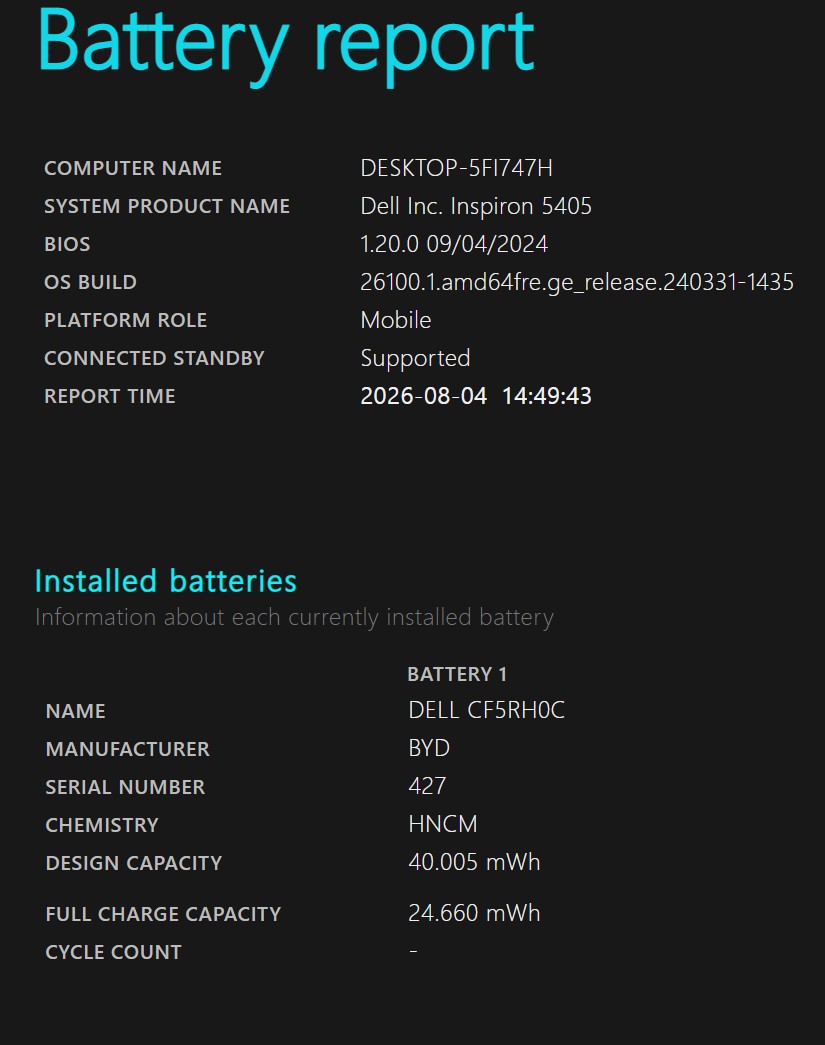Select the REPORT TIME label

point(109,396)
